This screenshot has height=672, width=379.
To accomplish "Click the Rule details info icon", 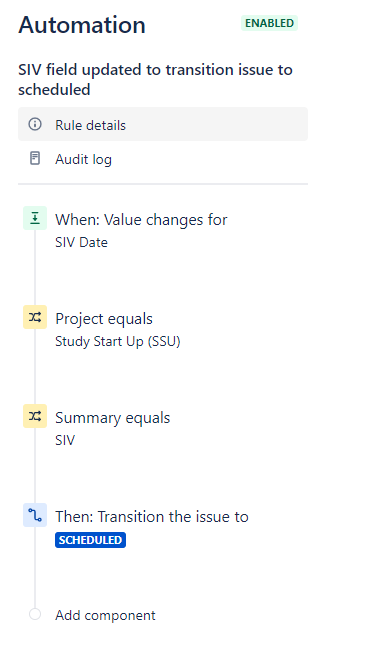I will (x=35, y=124).
